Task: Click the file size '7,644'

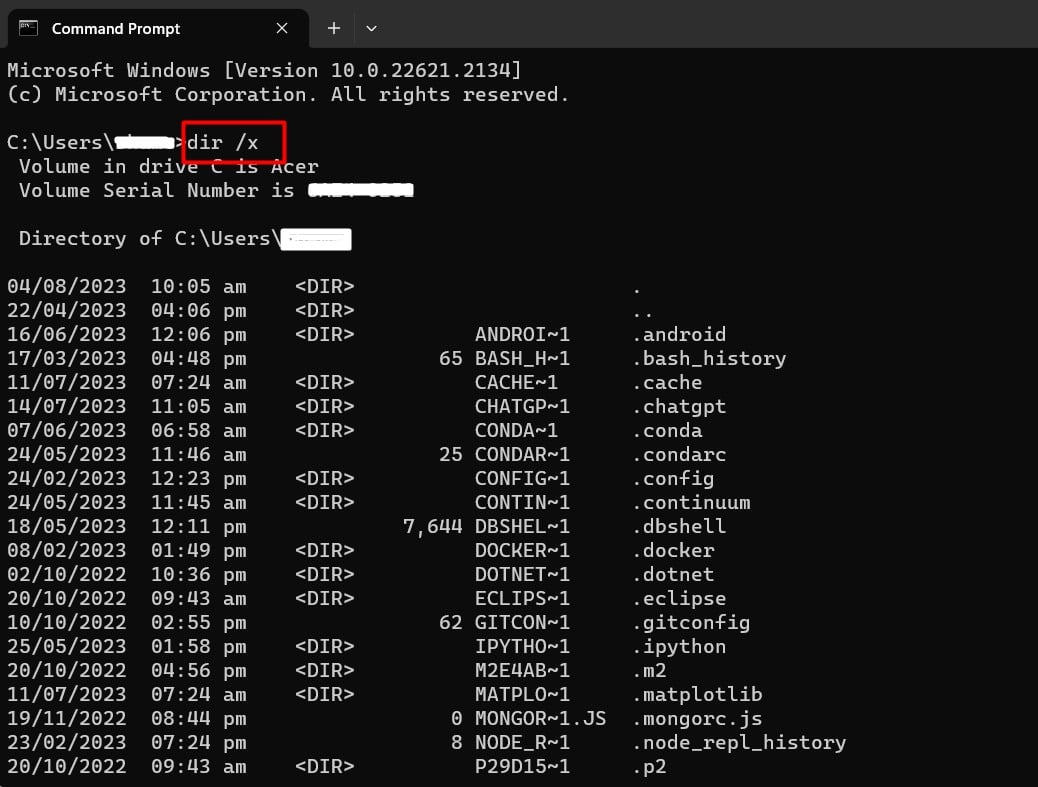Action: coord(432,527)
